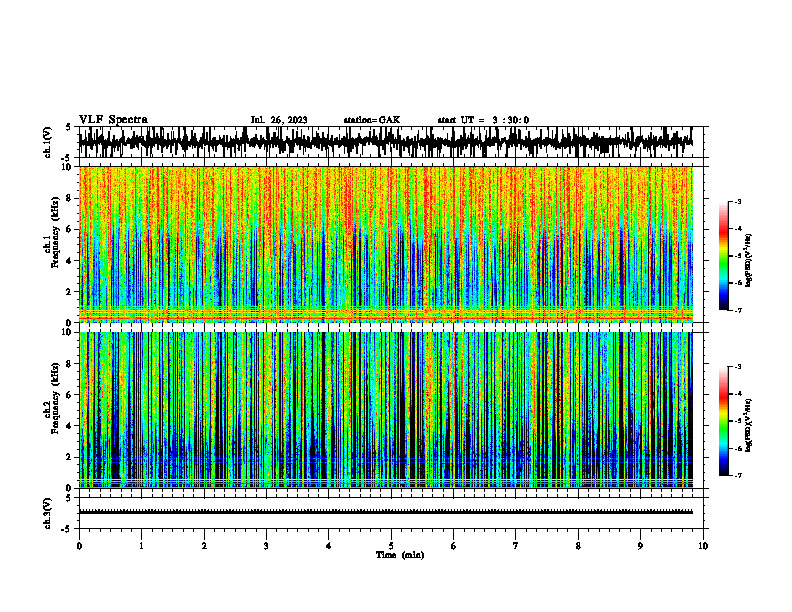Click the ch.1 spectrogram color scale bar
This screenshot has height=612, width=792.
723,256
